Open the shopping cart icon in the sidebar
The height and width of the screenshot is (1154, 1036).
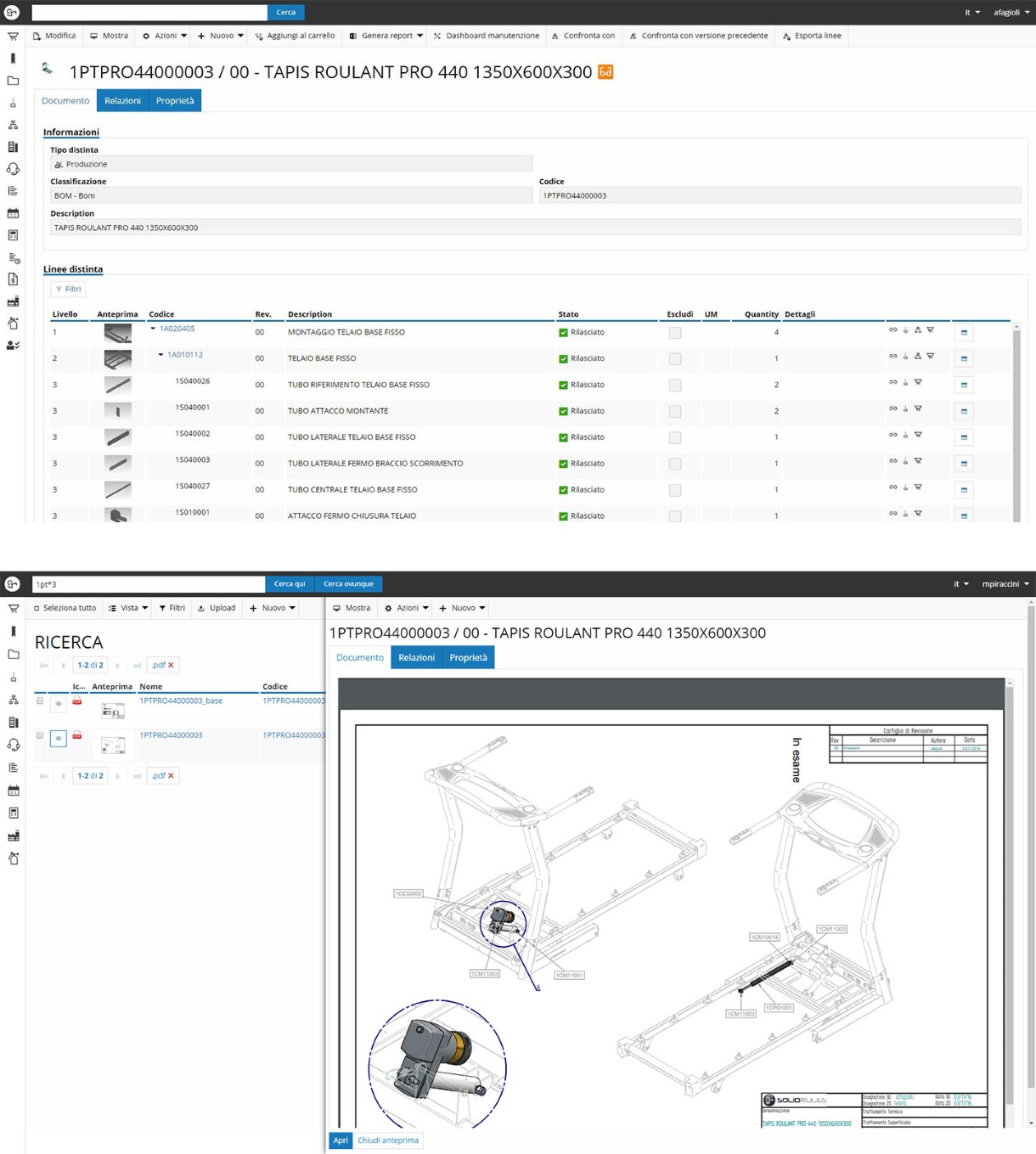pyautogui.click(x=13, y=37)
